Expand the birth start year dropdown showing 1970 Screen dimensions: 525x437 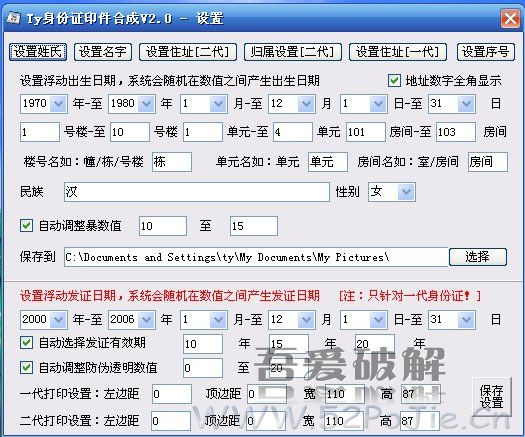[58, 104]
